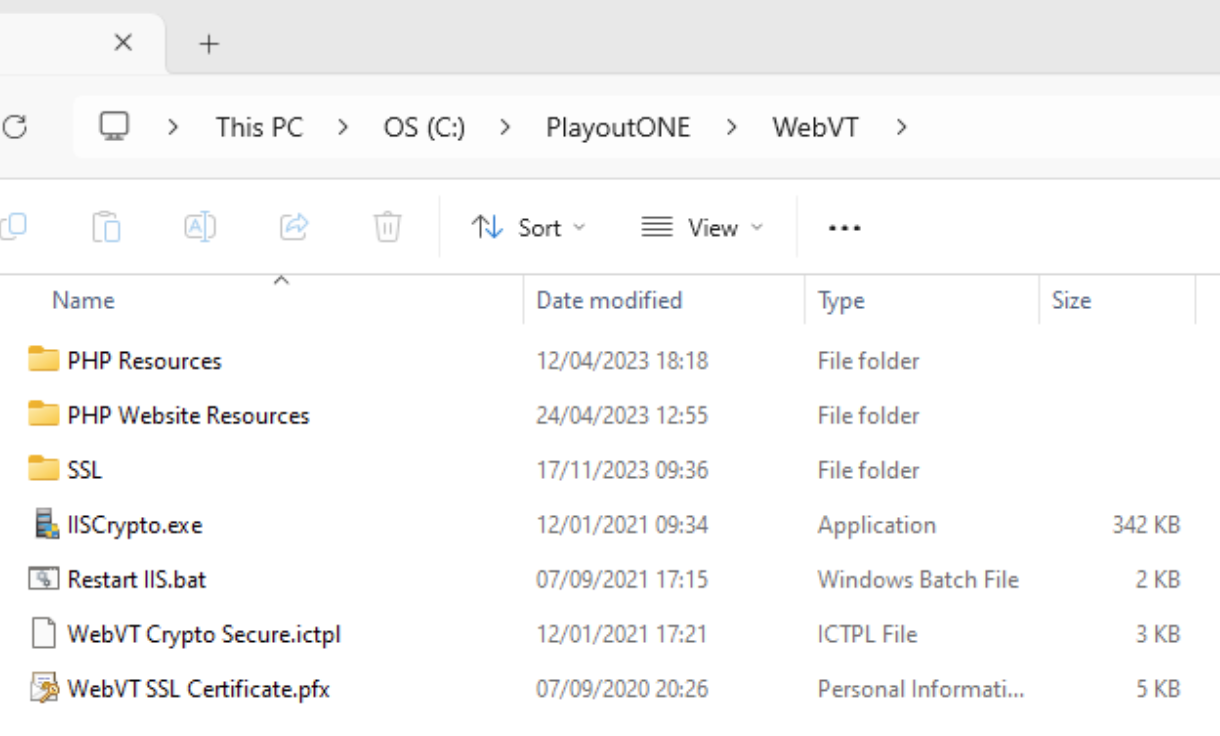The image size is (1220, 736).
Task: Click the 342 KB size value
Action: click(1146, 525)
